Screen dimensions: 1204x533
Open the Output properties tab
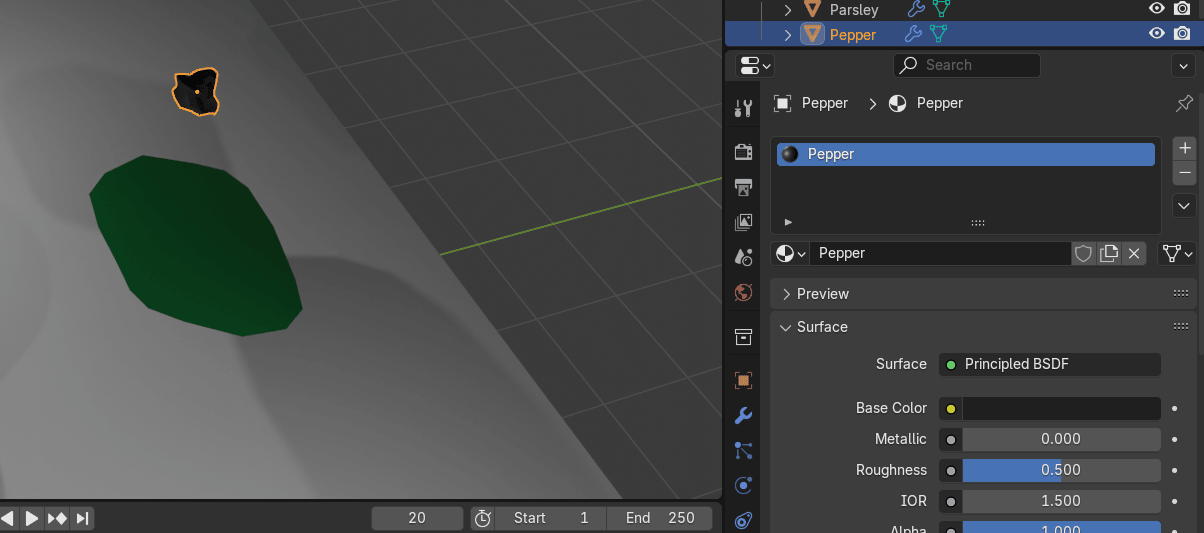click(743, 187)
